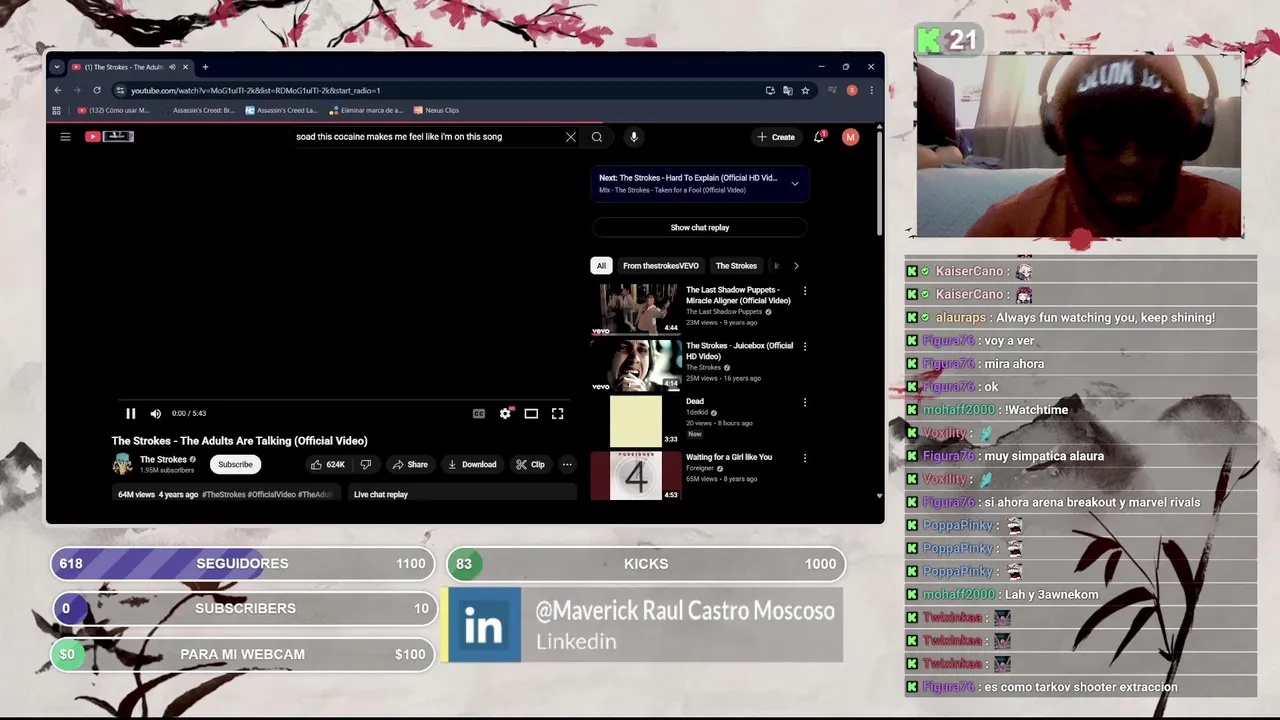Viewport: 1280px width, 720px height.
Task: Run the search with the magnifier icon
Action: coord(597,137)
